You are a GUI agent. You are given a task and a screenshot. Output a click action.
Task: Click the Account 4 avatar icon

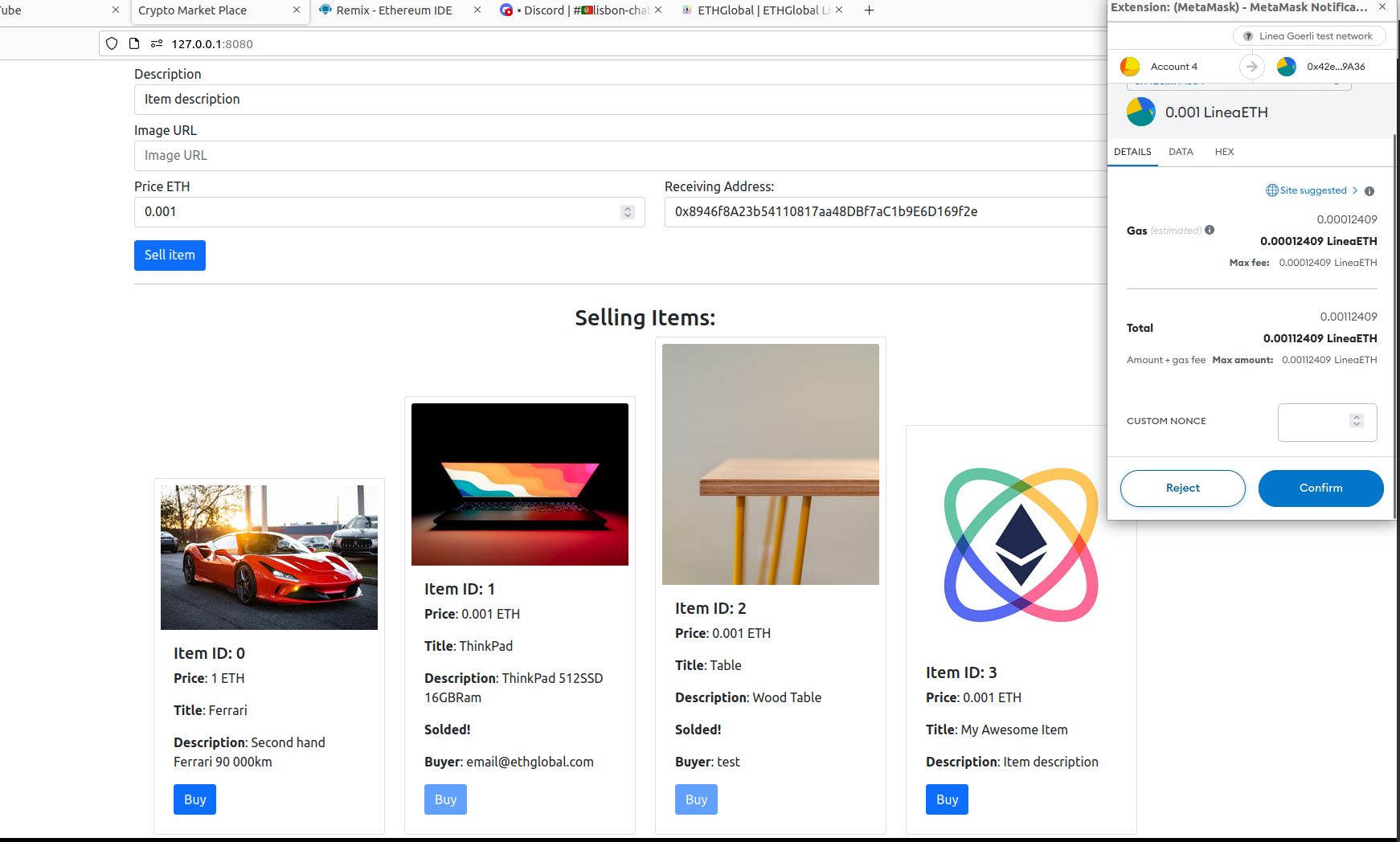(x=1130, y=67)
